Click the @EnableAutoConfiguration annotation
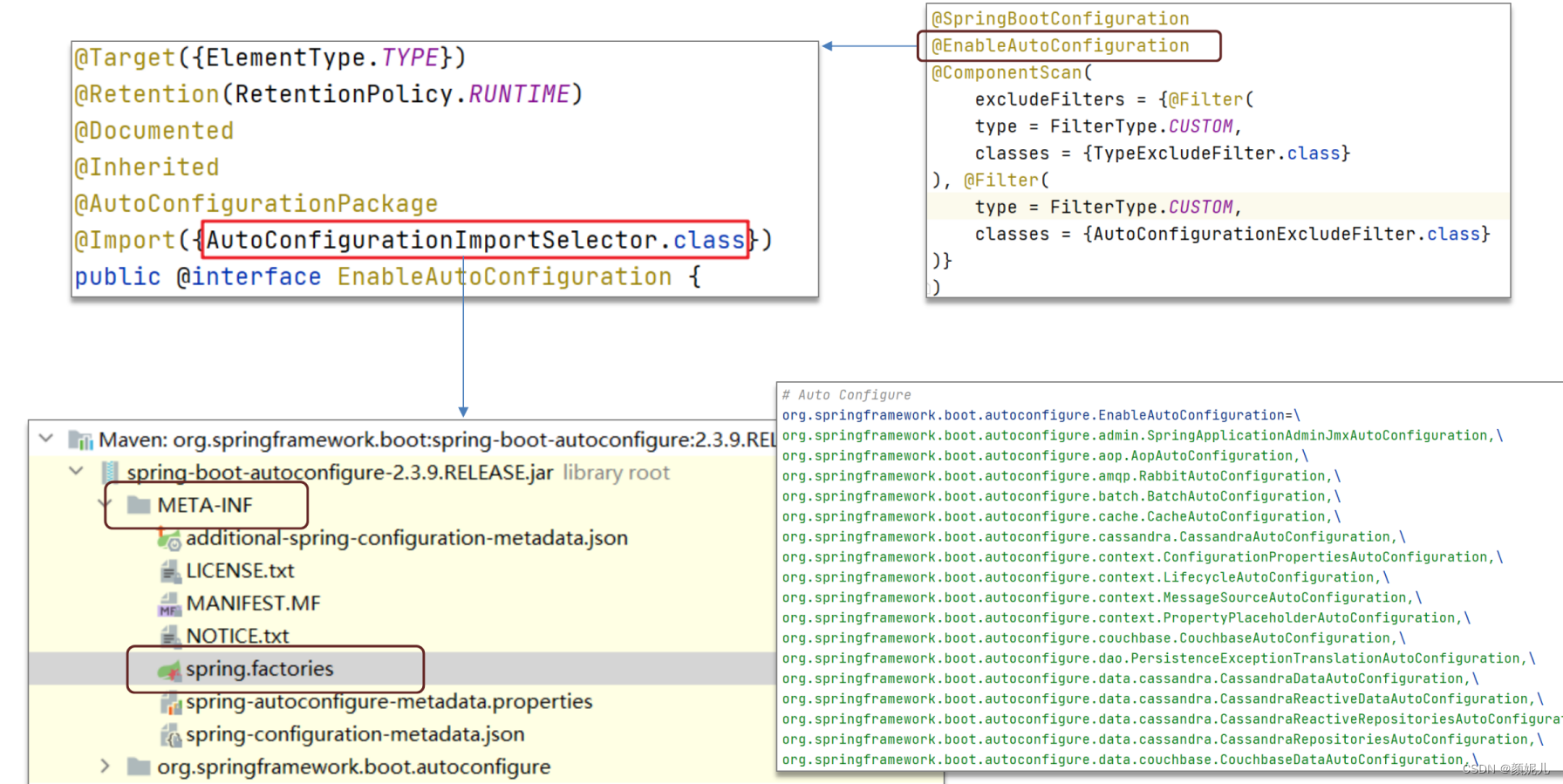Viewport: 1563px width, 784px height. (x=1061, y=45)
